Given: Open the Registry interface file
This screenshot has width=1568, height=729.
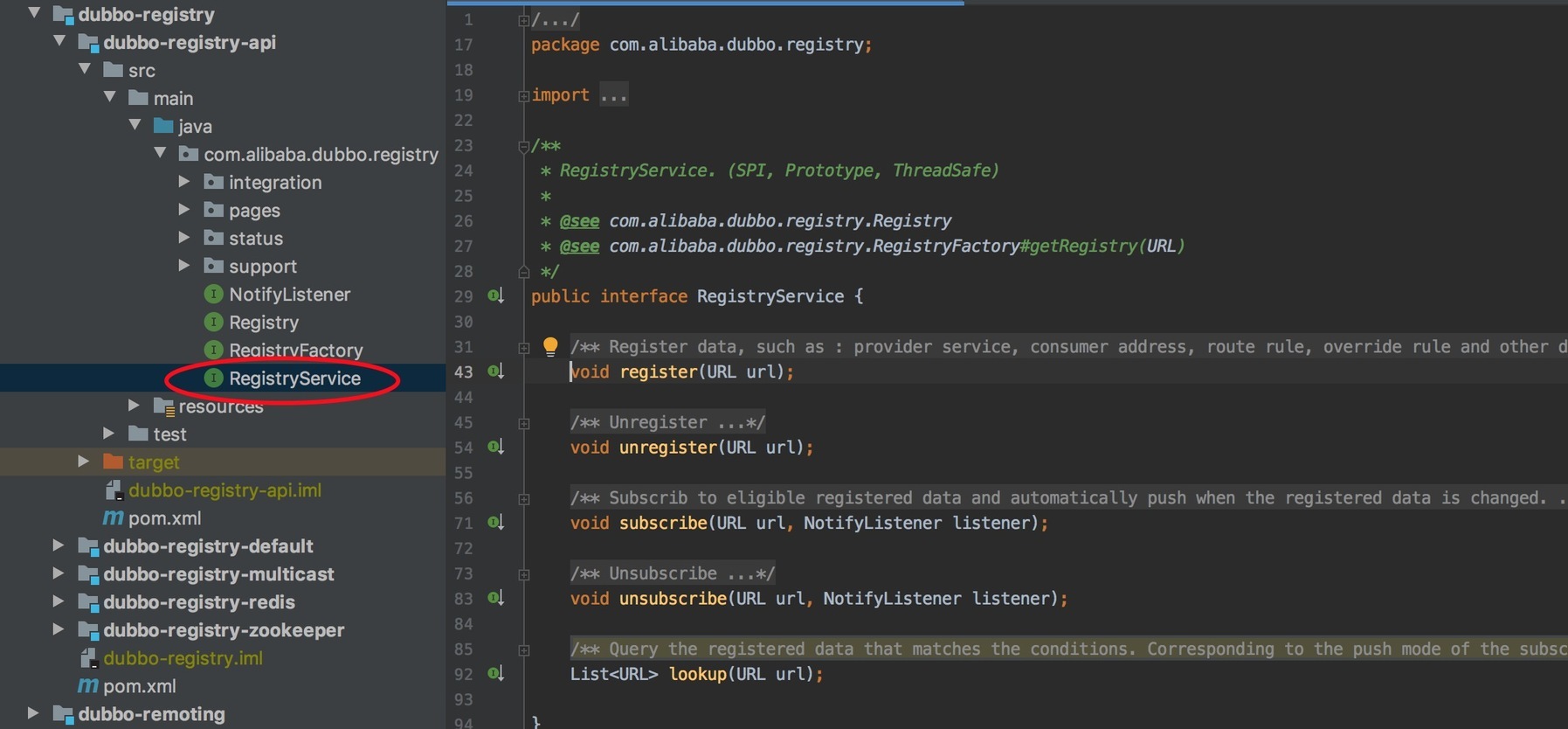Looking at the screenshot, I should pos(264,323).
